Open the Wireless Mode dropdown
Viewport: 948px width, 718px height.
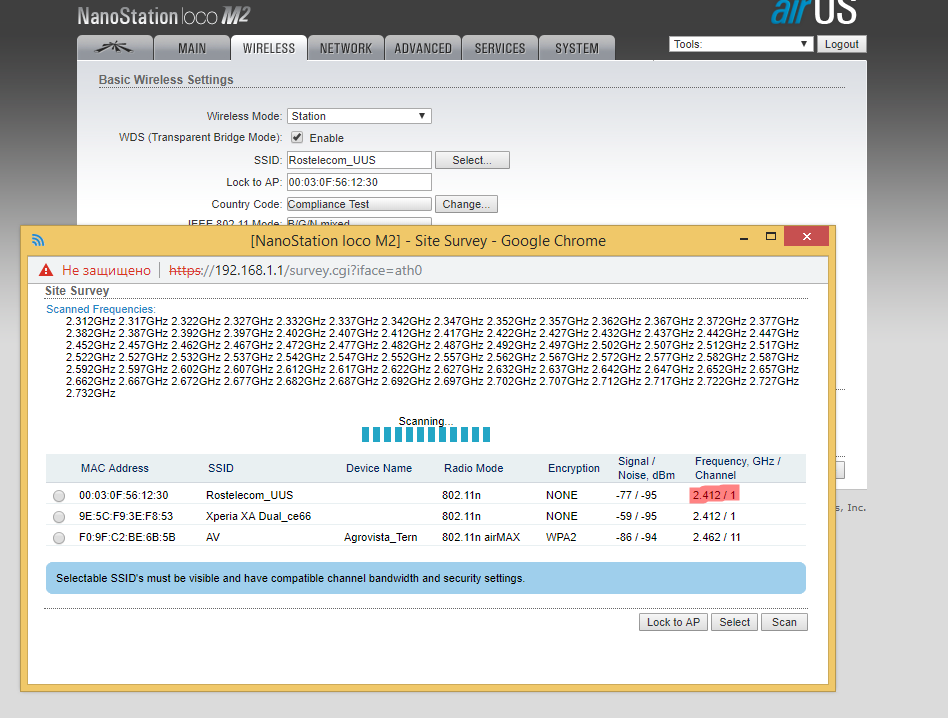[x=359, y=116]
